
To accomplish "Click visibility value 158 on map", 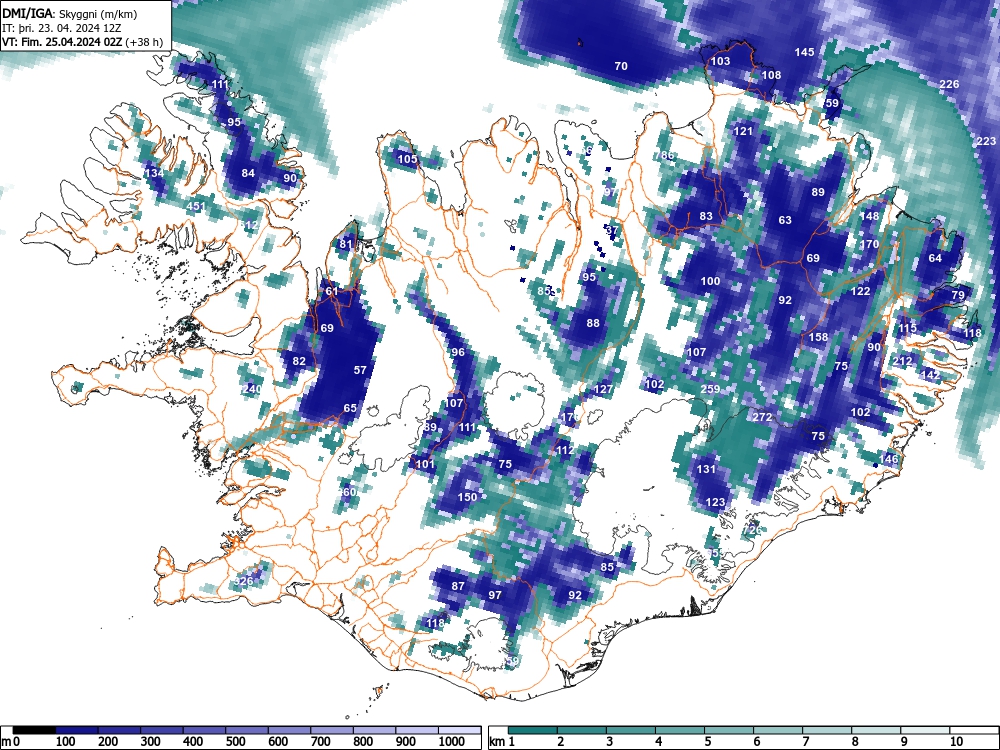I will tap(818, 337).
